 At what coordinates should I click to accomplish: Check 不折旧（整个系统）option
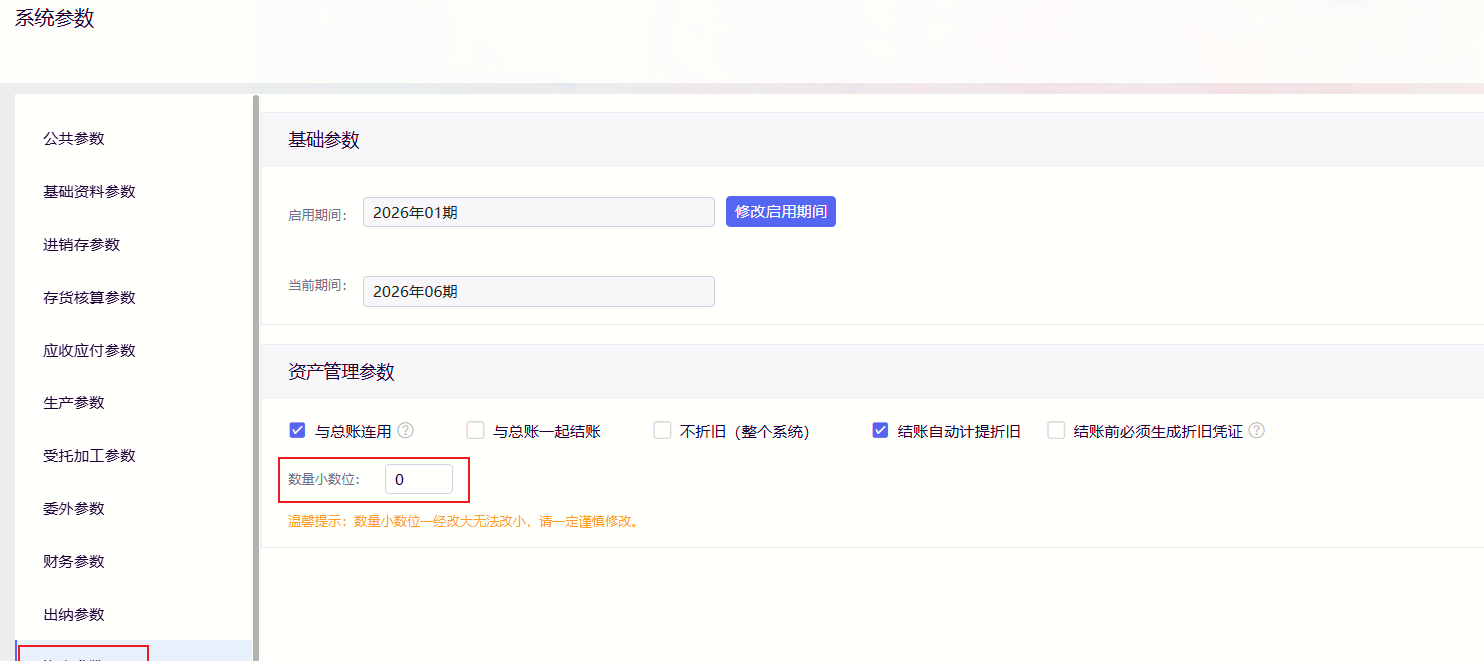662,430
